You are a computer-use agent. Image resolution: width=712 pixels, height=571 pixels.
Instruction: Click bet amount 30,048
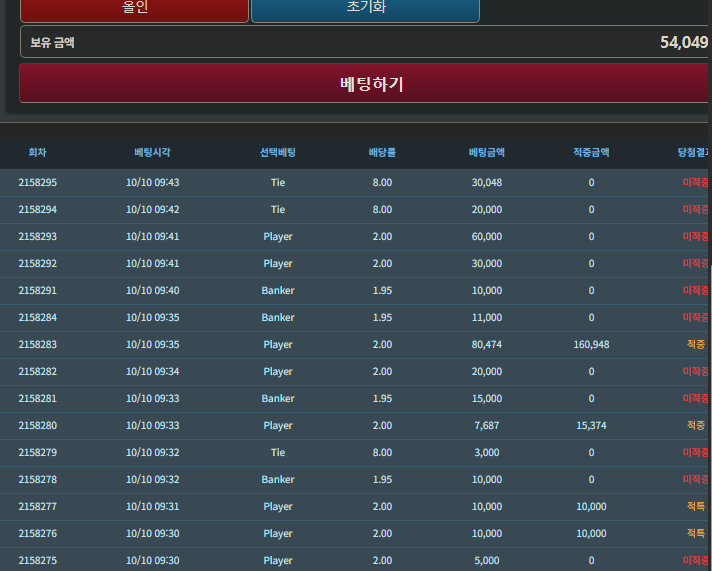click(x=487, y=183)
